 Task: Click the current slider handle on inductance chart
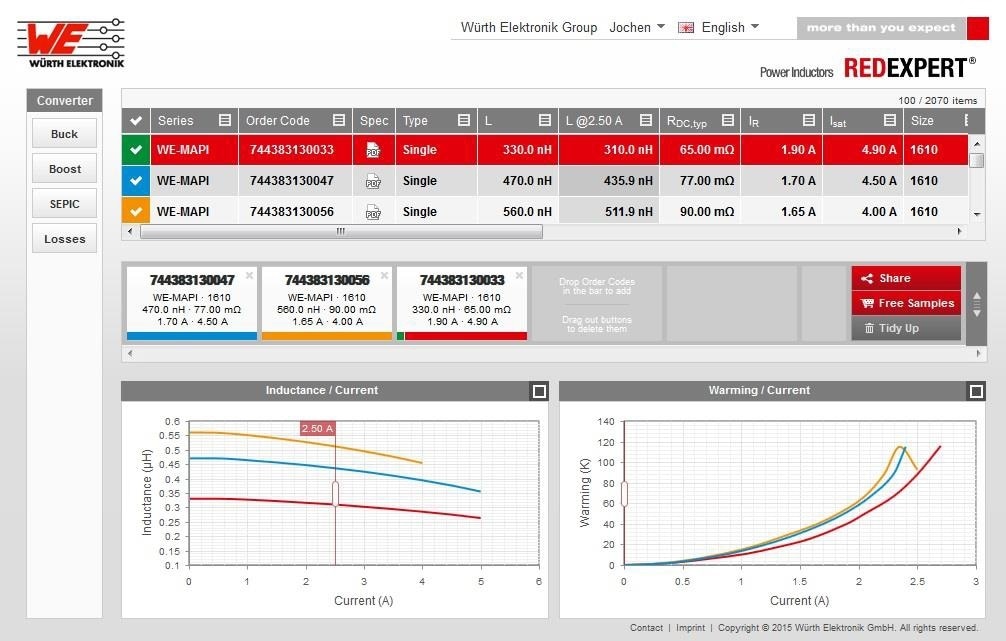(x=335, y=493)
